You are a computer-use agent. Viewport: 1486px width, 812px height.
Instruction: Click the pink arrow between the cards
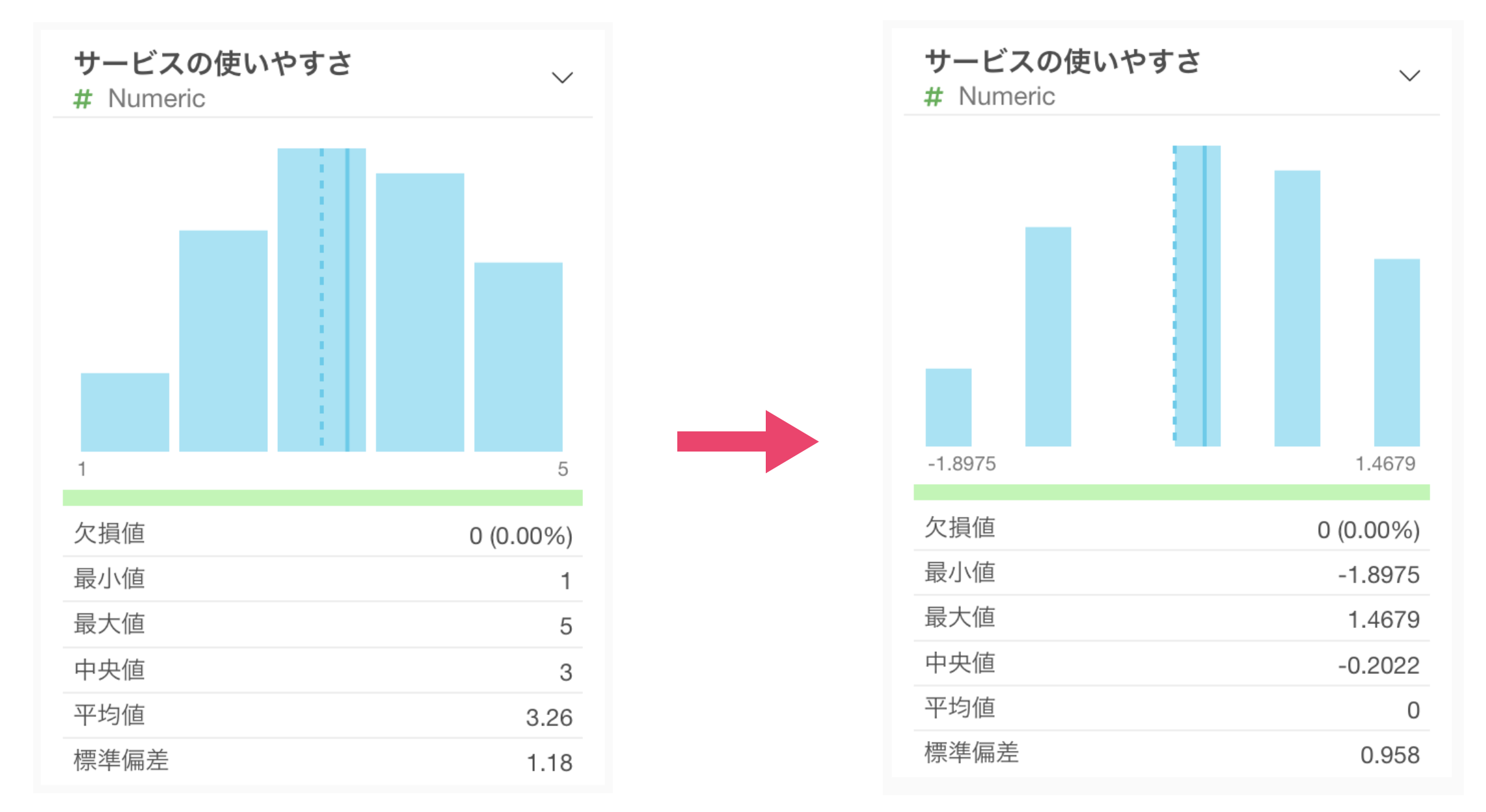point(748,441)
